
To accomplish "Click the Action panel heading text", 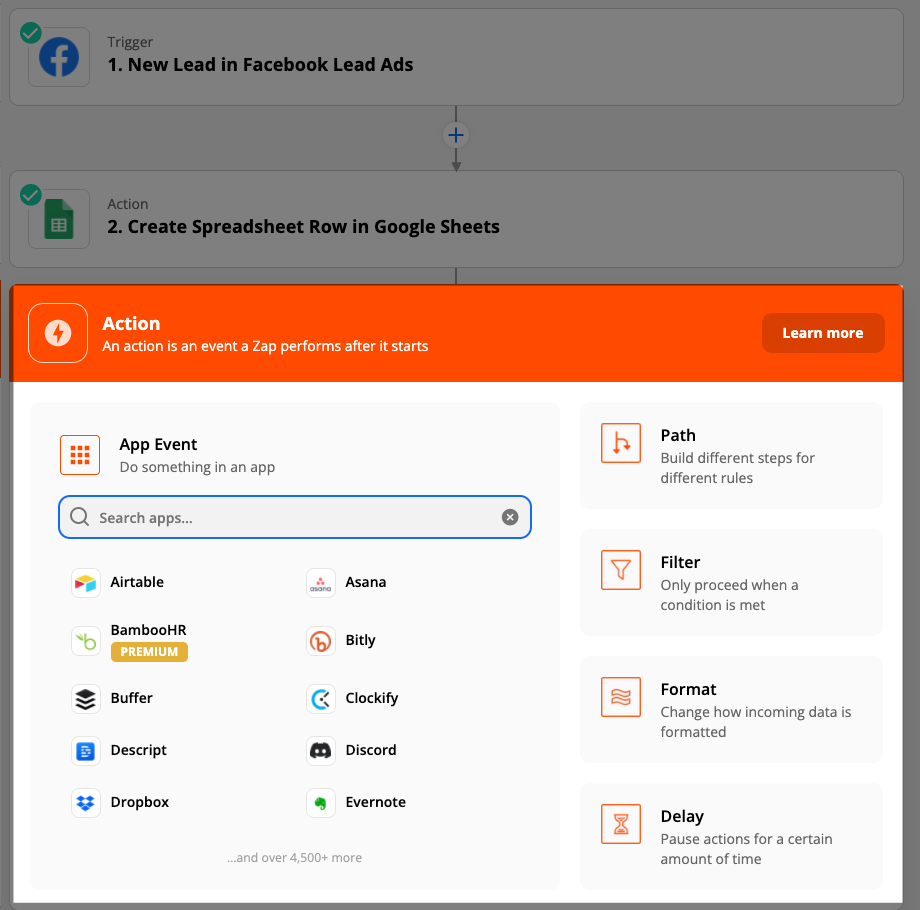I will click(x=131, y=323).
